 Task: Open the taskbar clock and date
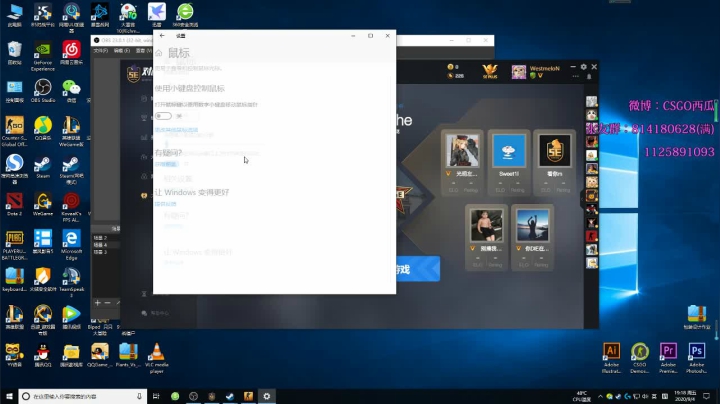coord(684,396)
